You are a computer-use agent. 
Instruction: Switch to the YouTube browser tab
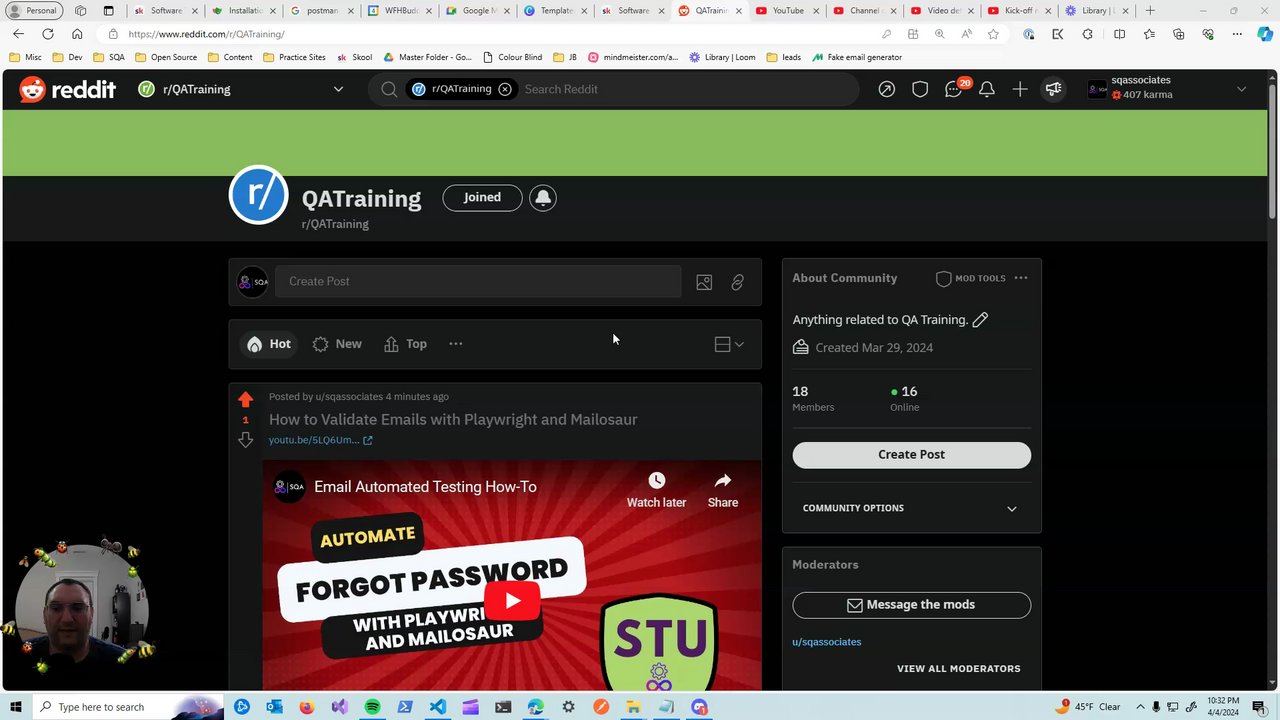[787, 11]
